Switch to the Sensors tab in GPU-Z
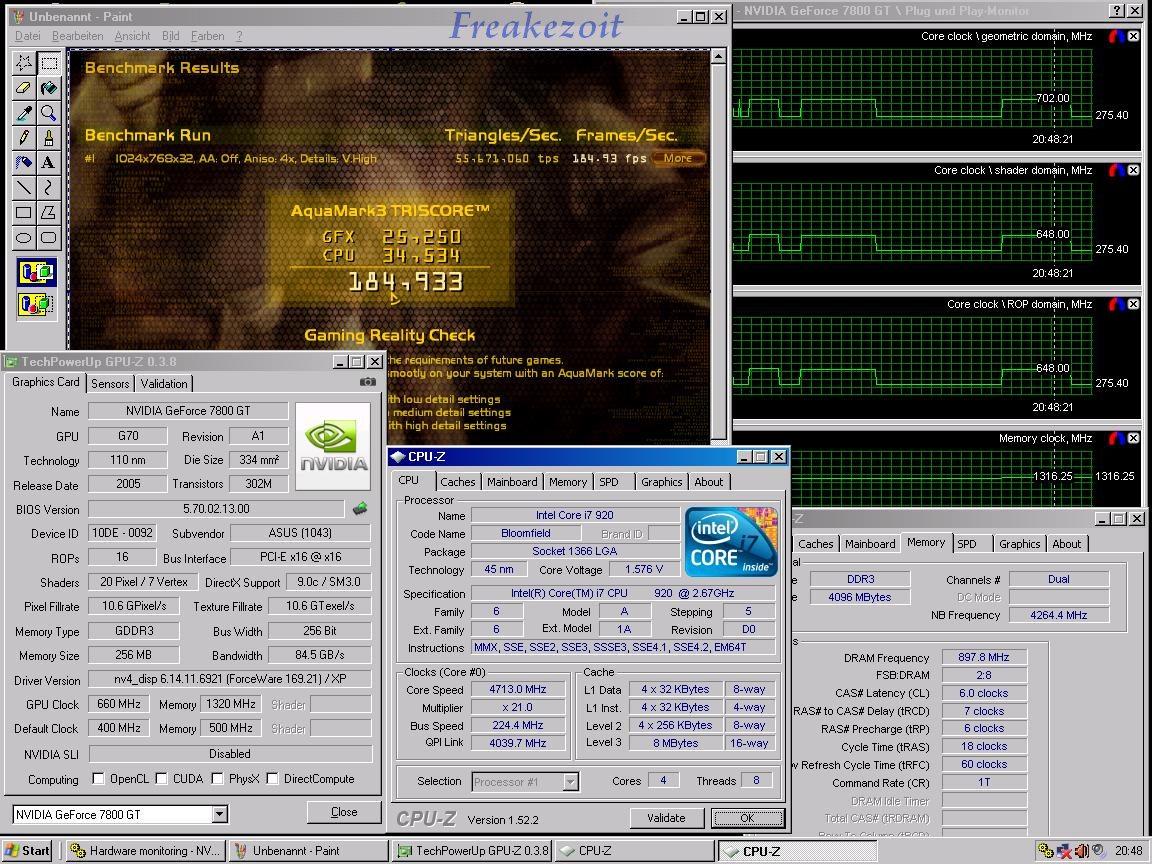The image size is (1152, 864). pyautogui.click(x=110, y=384)
